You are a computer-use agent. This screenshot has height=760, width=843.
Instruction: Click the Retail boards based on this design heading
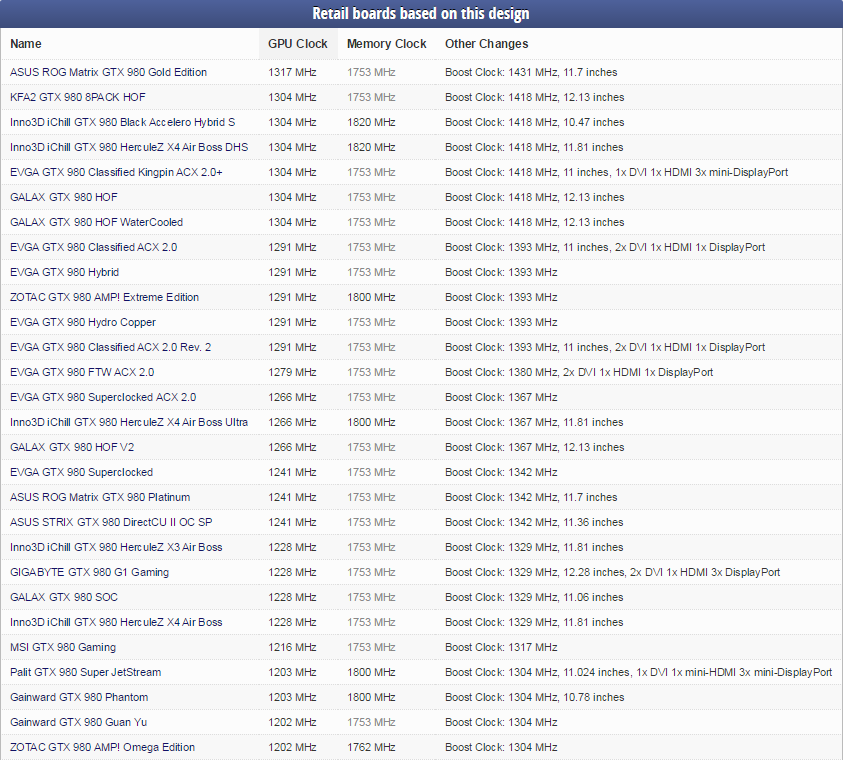tap(421, 13)
